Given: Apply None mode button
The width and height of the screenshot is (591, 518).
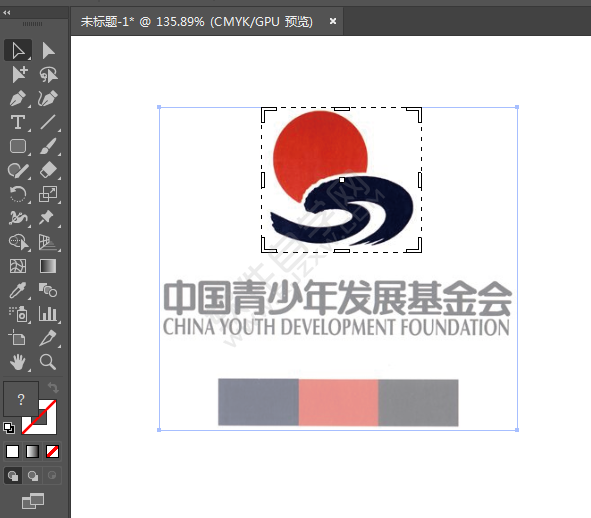Looking at the screenshot, I should click(52, 451).
